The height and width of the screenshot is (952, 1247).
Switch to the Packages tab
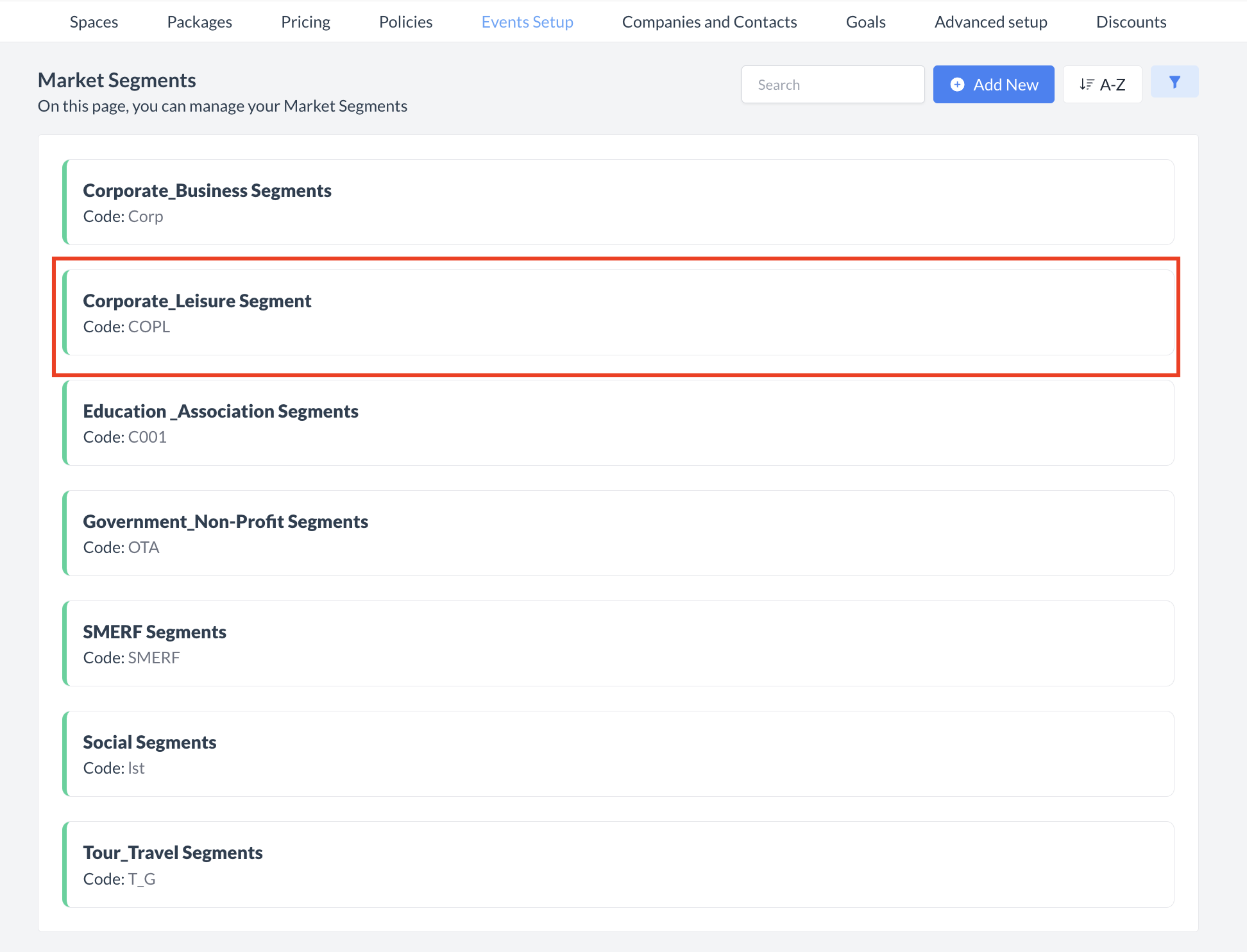coord(199,22)
